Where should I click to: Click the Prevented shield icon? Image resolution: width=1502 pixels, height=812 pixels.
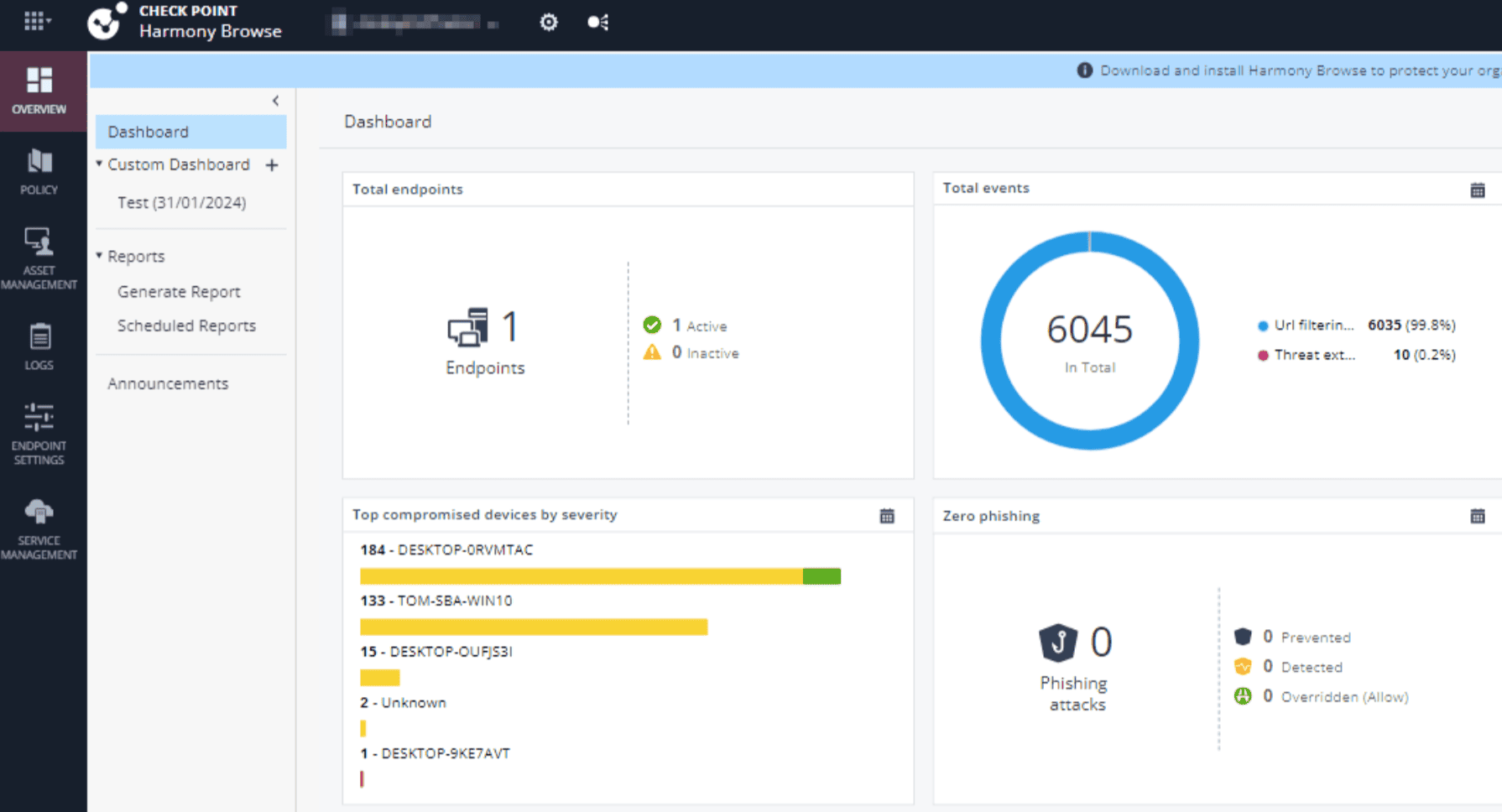click(x=1243, y=637)
